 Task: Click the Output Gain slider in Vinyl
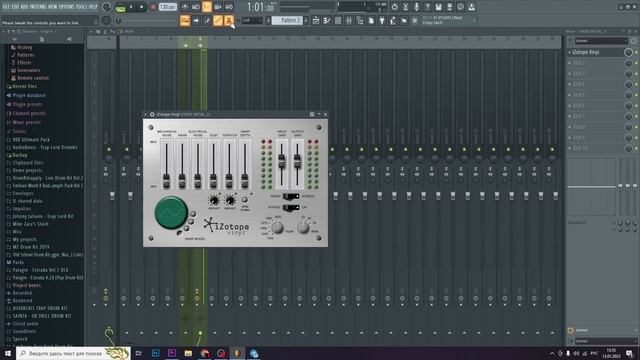click(297, 164)
